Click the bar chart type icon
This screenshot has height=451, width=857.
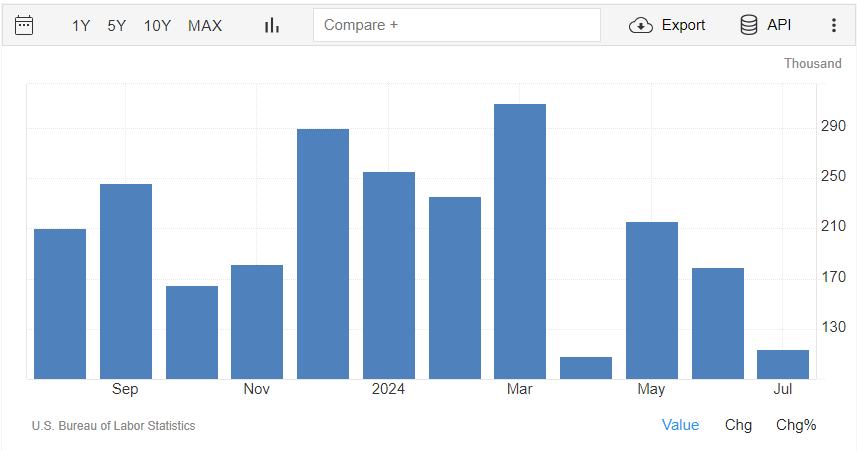point(272,25)
